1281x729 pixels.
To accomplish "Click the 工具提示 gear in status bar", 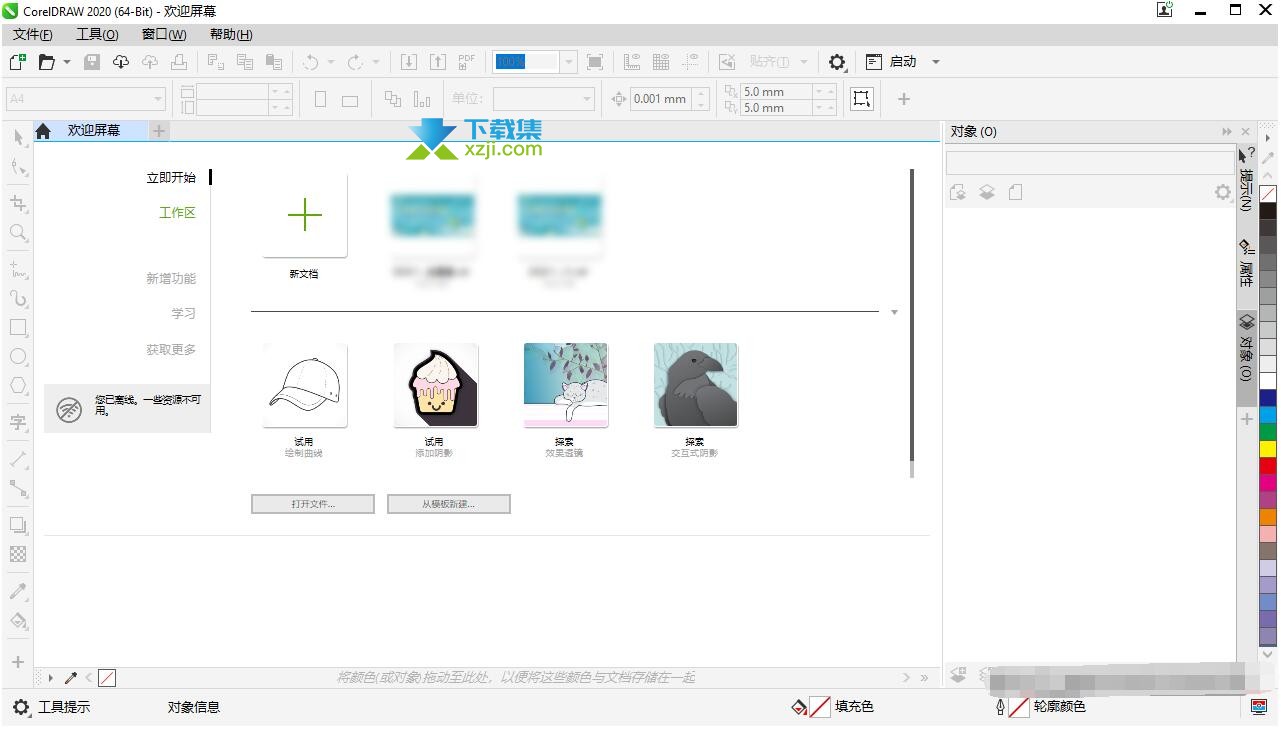I will click(21, 707).
